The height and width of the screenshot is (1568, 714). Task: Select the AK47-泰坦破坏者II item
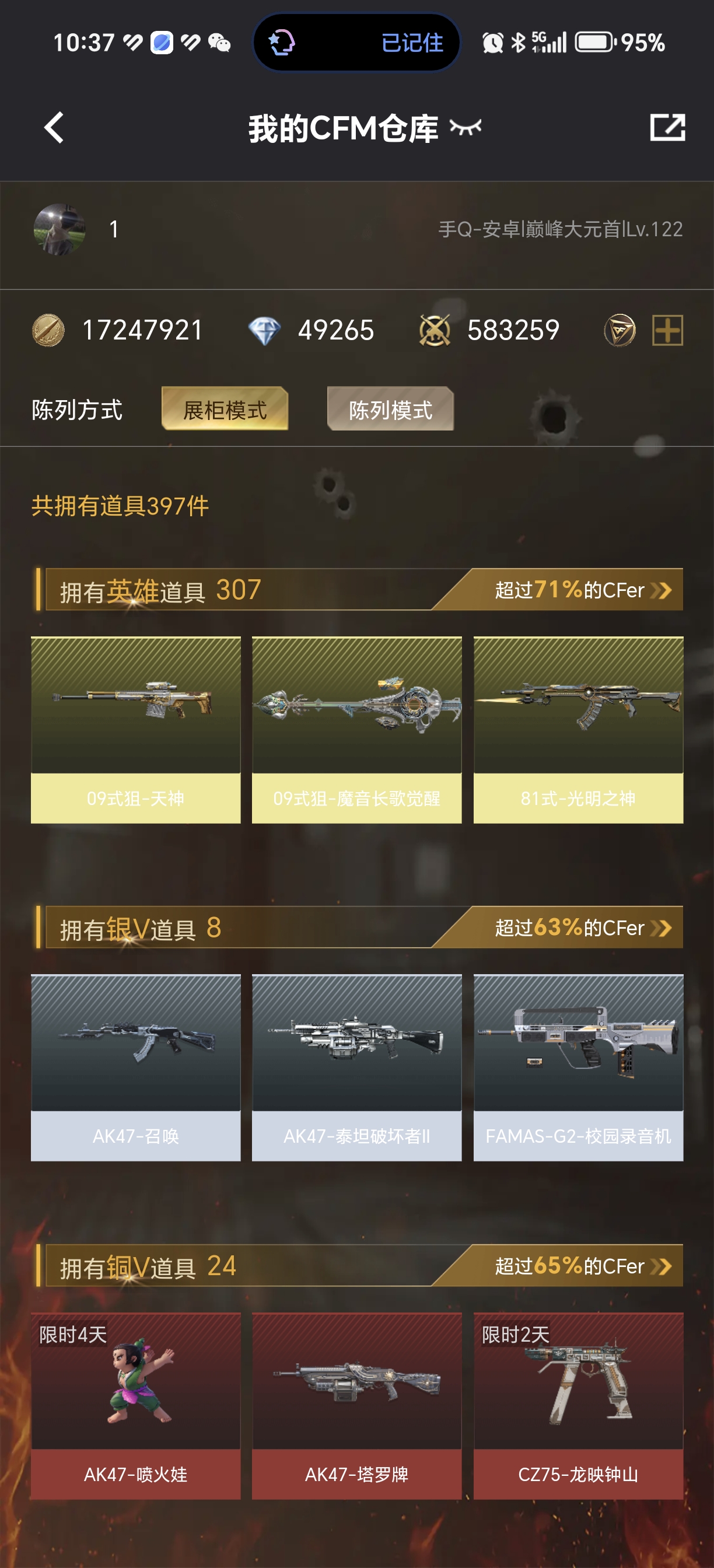356,1067
